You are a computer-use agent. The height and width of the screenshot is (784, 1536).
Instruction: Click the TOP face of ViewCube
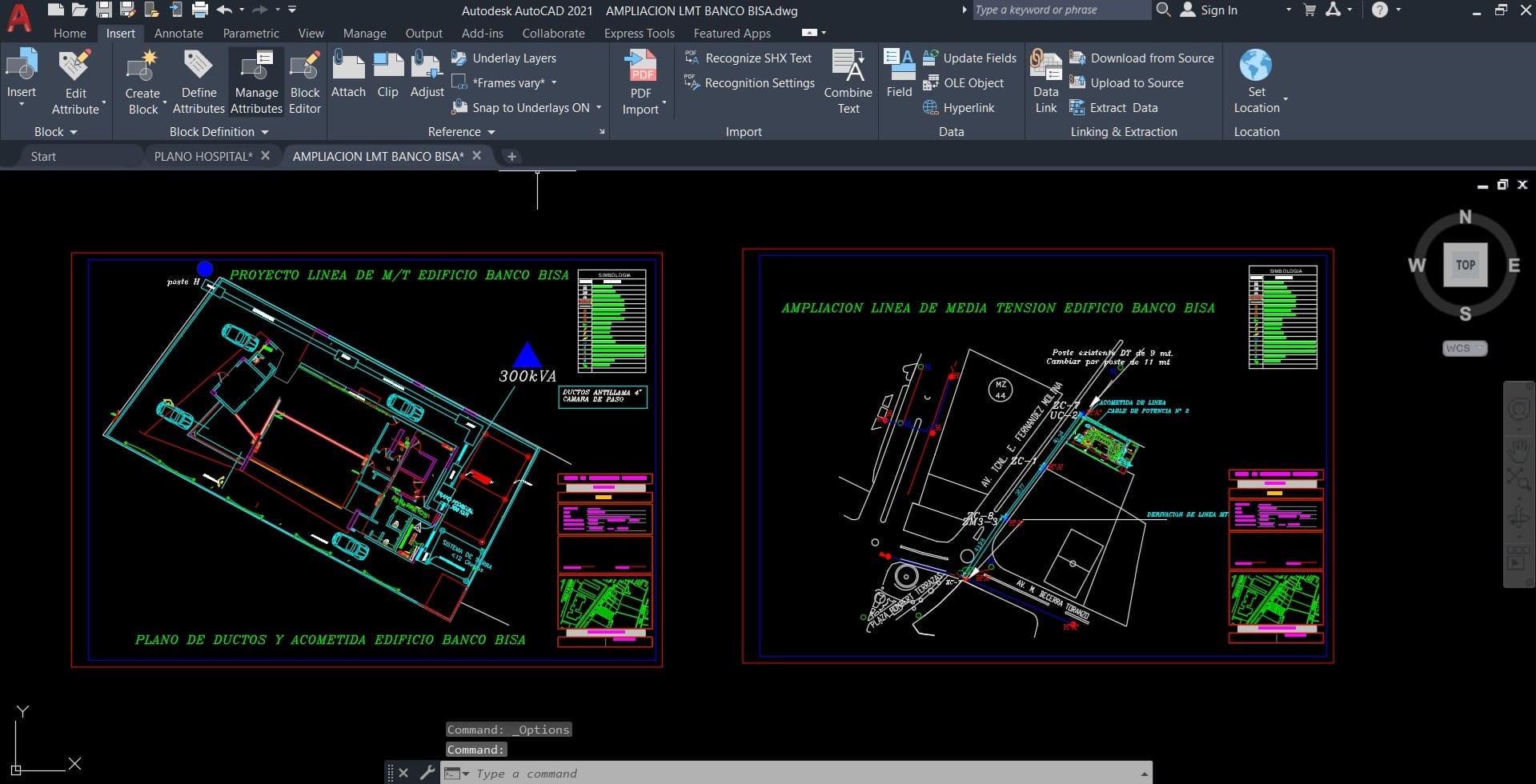tap(1465, 265)
